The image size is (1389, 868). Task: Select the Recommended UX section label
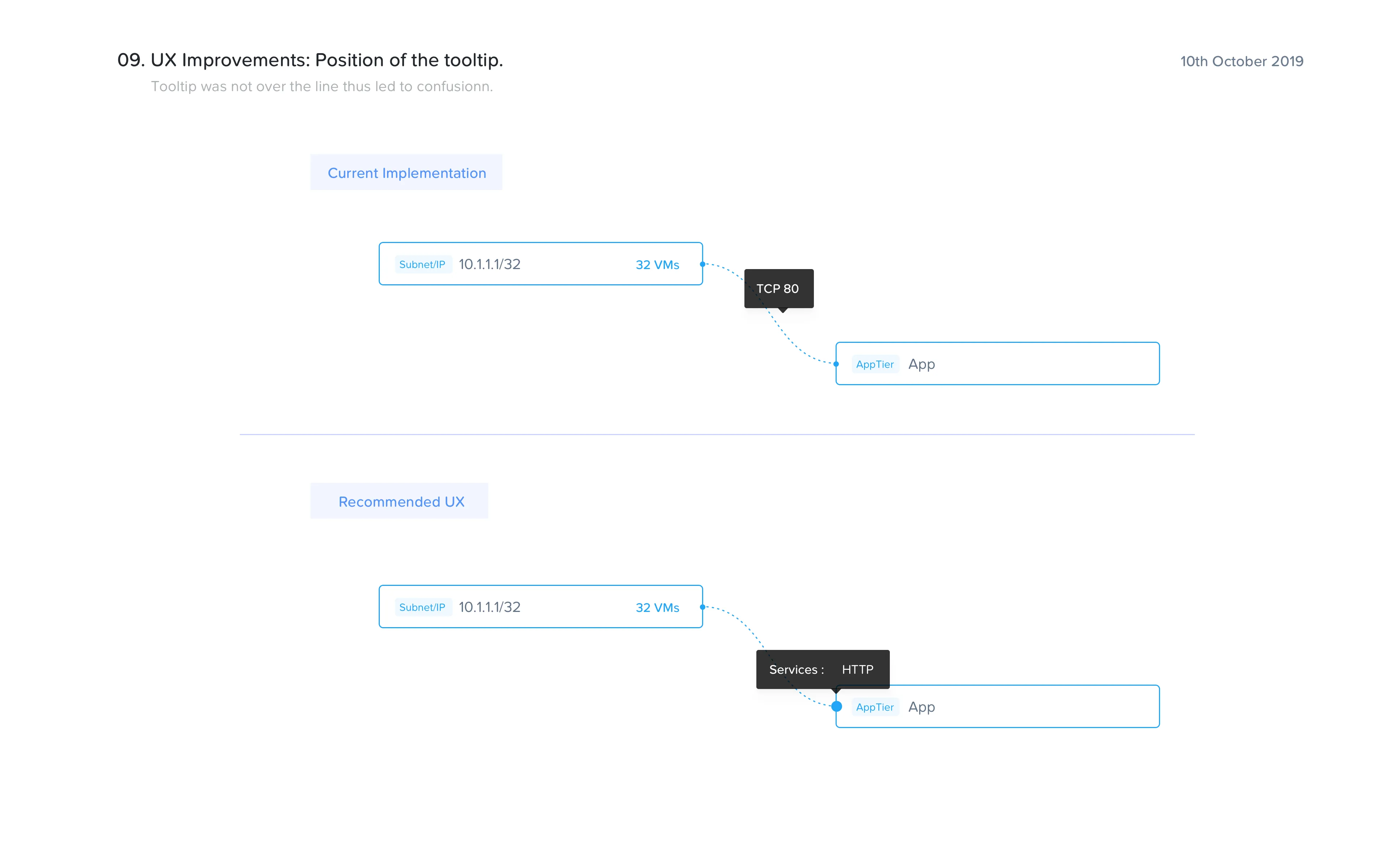401,502
